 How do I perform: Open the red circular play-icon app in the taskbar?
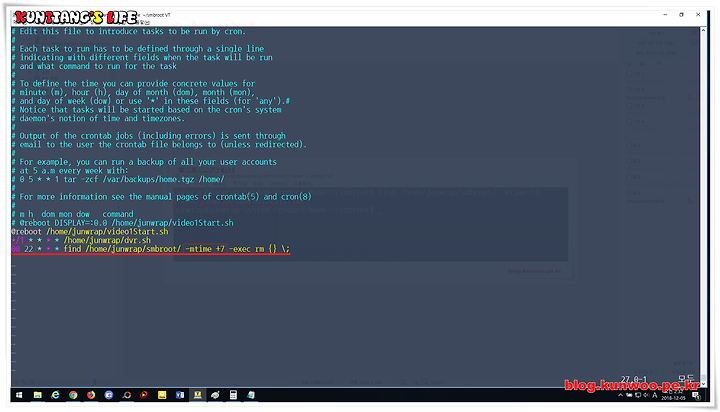144,395
